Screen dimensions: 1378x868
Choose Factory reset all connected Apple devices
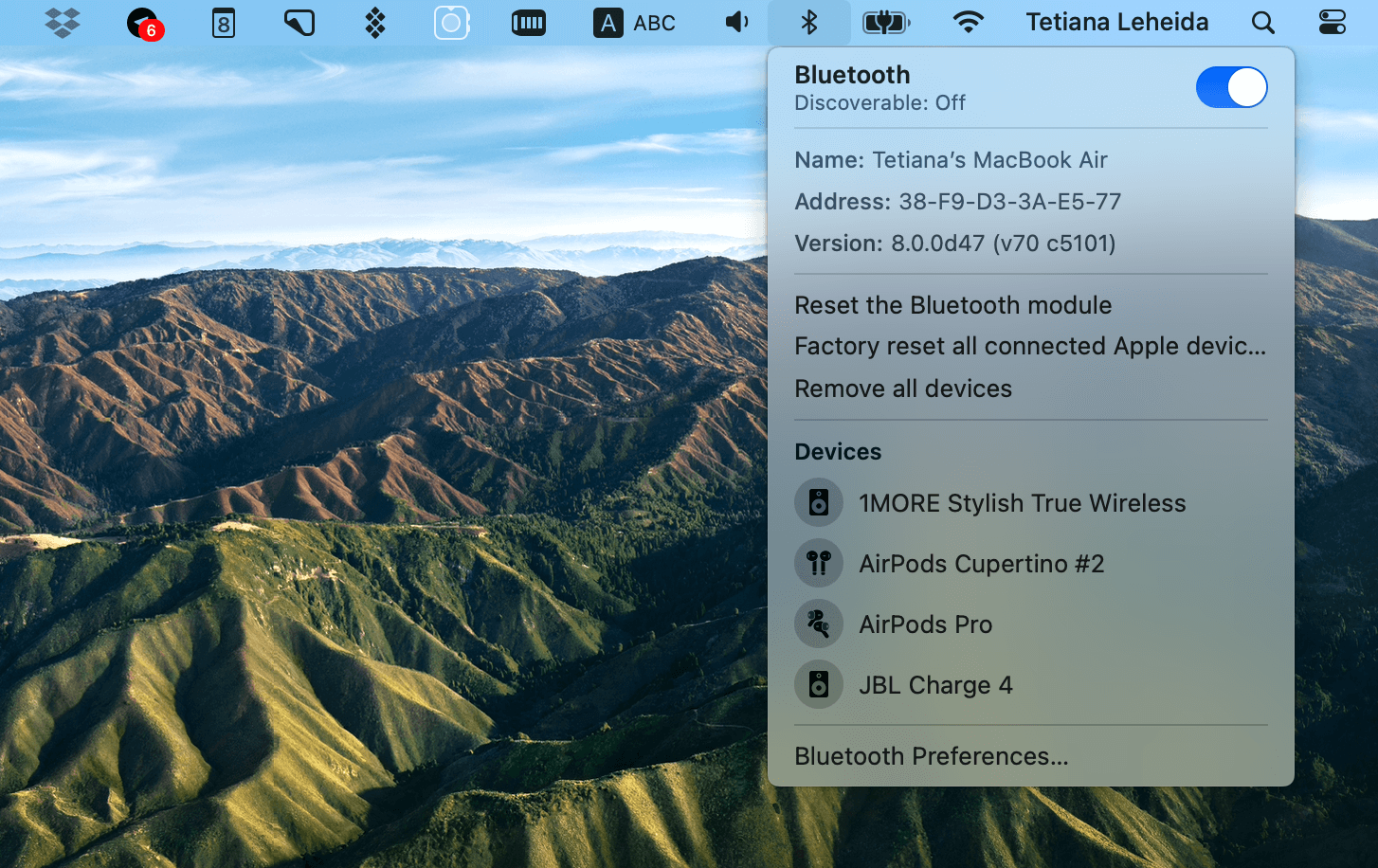tap(1030, 346)
